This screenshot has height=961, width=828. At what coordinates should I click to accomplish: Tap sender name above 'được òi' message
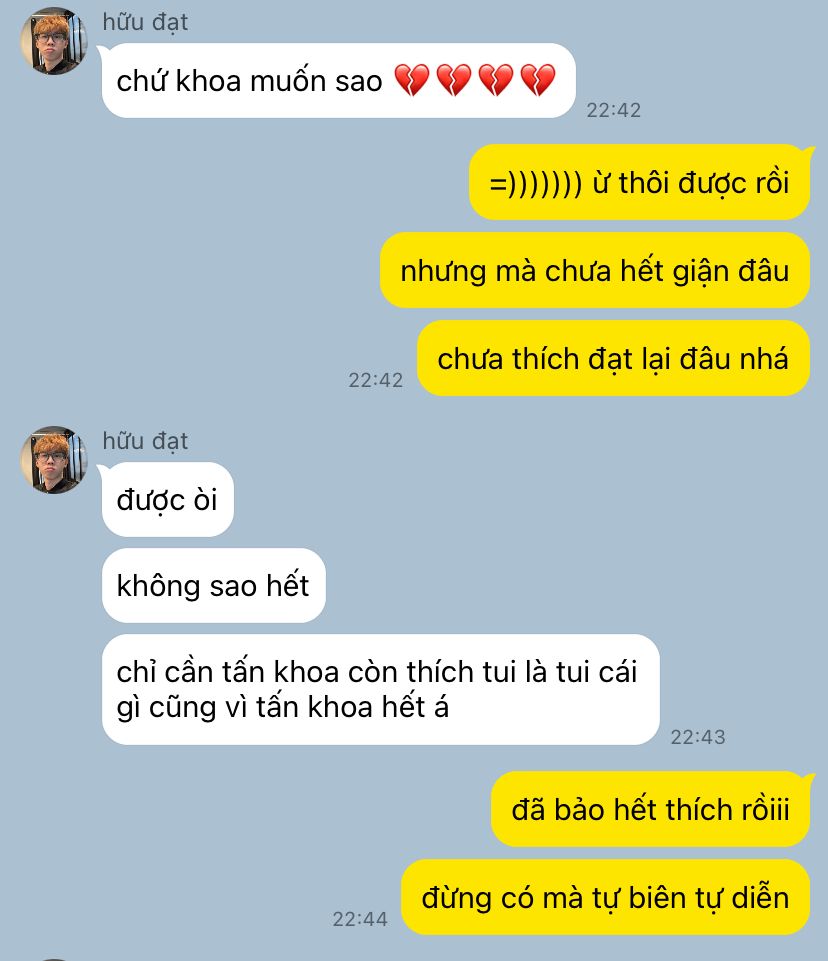[x=145, y=441]
